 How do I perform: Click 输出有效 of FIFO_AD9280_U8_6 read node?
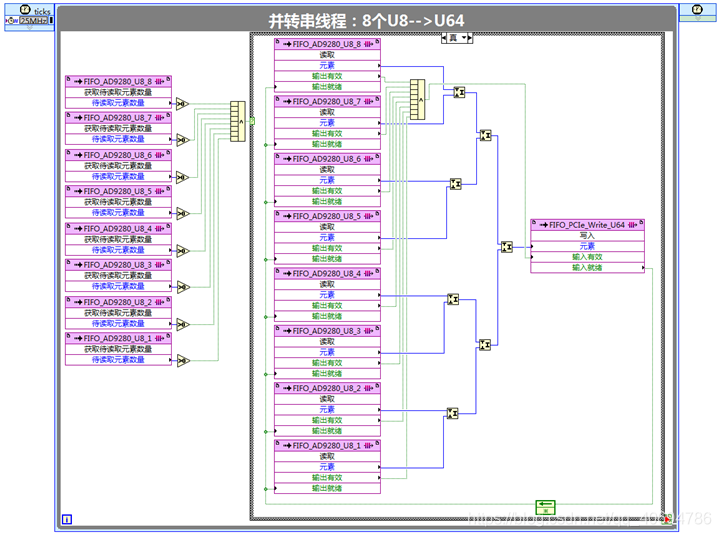(x=327, y=191)
